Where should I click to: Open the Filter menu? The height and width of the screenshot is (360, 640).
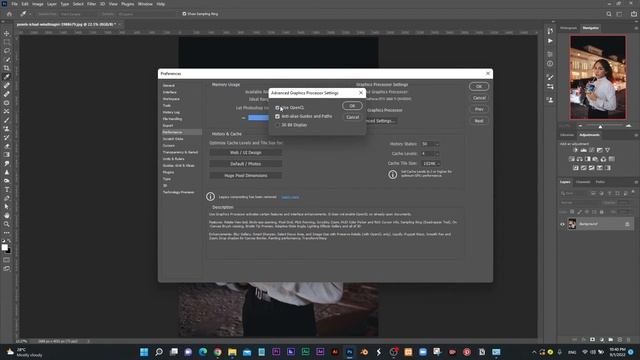tap(91, 4)
